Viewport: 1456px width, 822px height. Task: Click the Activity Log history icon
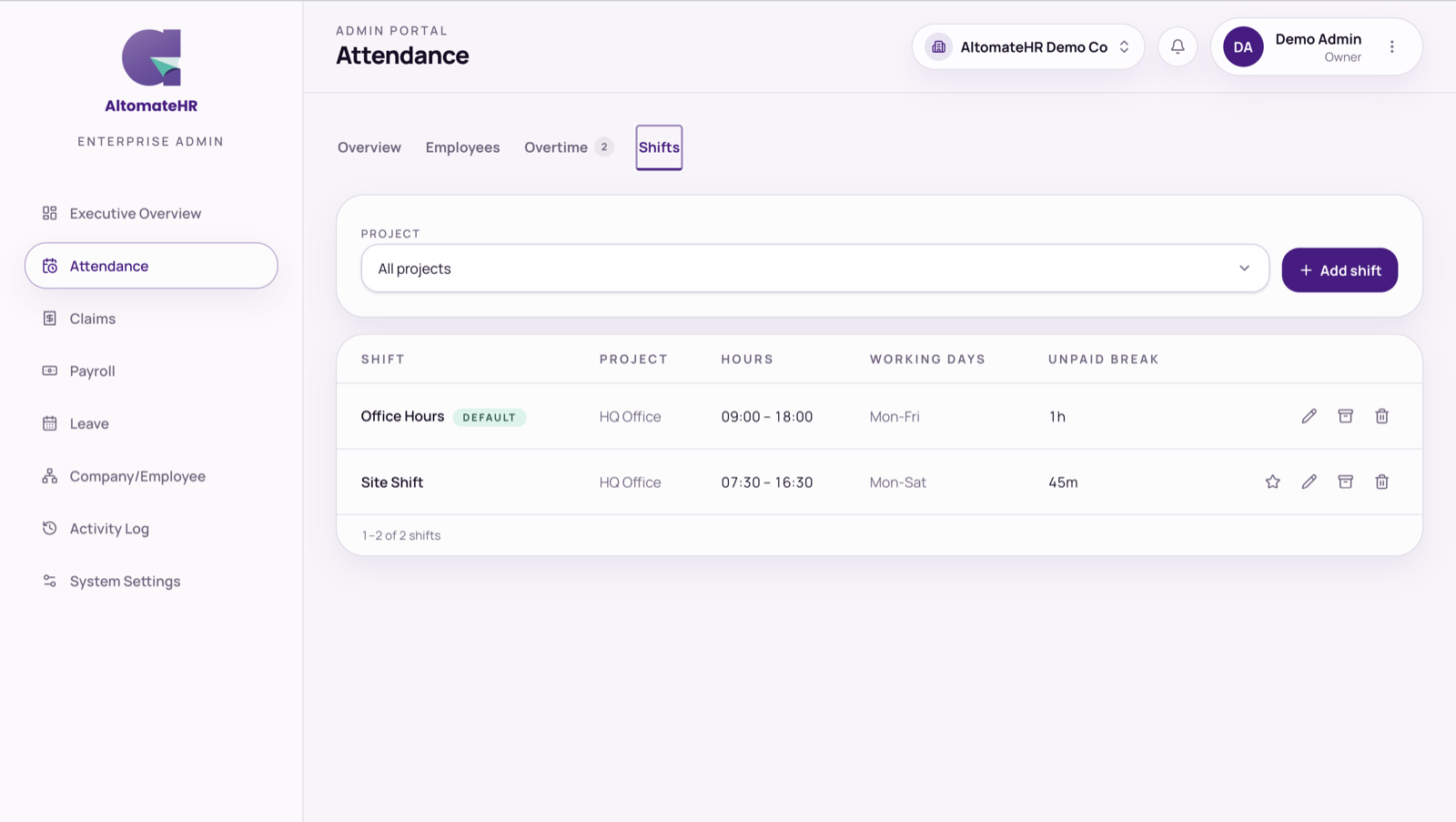coord(50,528)
